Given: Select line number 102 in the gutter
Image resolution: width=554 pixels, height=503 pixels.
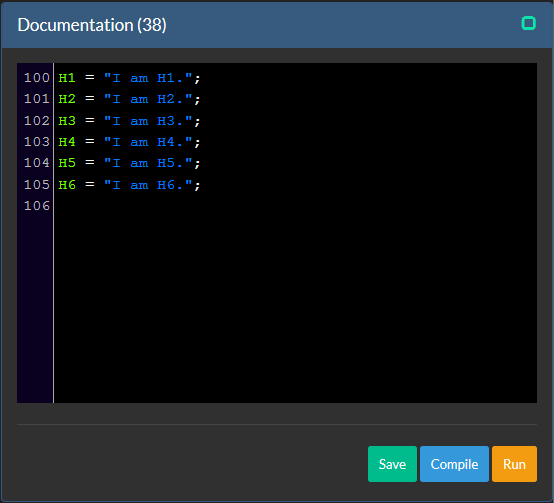Looking at the screenshot, I should pyautogui.click(x=37, y=121).
